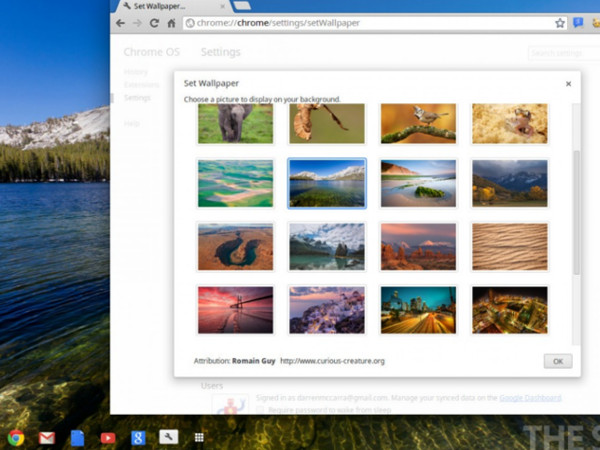Select Settings in the sidebar

tap(137, 98)
